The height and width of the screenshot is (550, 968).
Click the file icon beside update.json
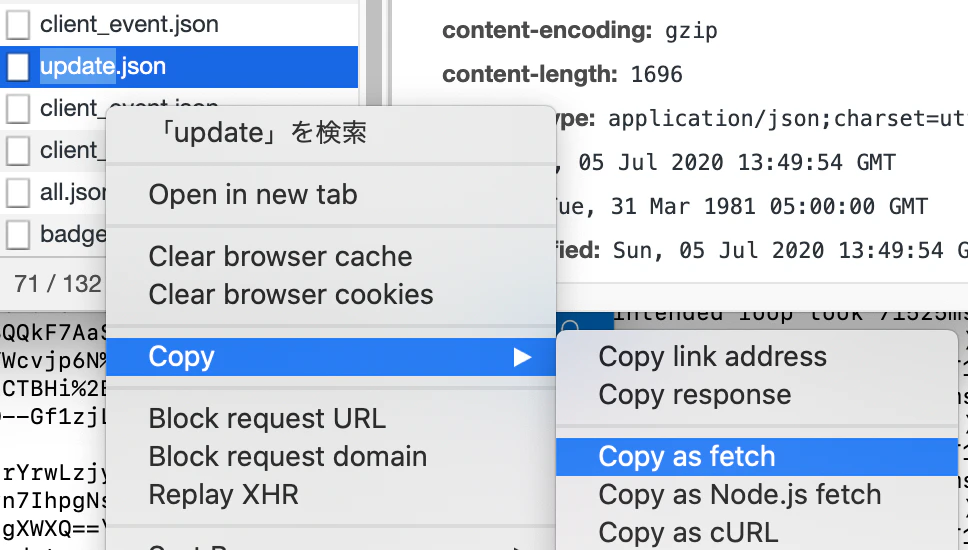point(18,67)
